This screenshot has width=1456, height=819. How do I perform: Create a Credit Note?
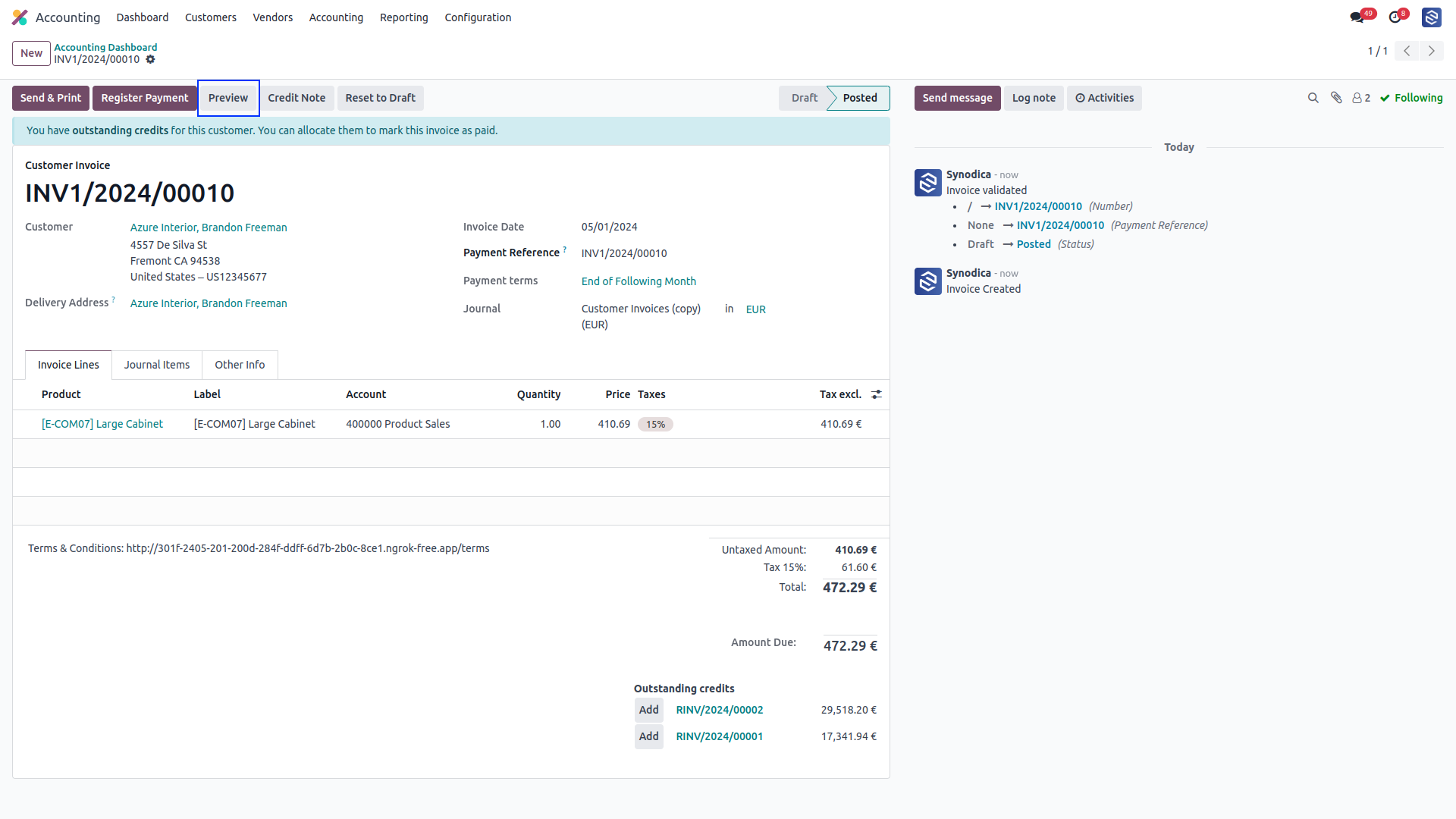pos(297,98)
